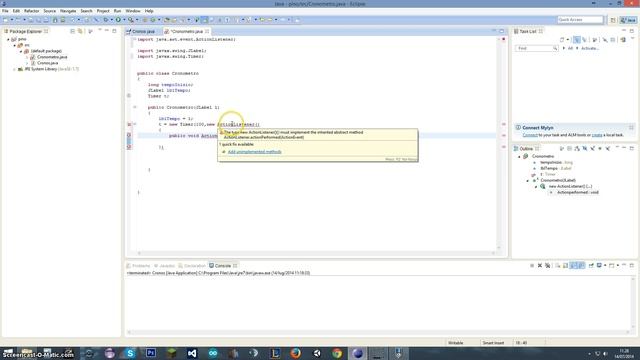Open the Java perspective button
The image size is (640, 360).
(628, 20)
